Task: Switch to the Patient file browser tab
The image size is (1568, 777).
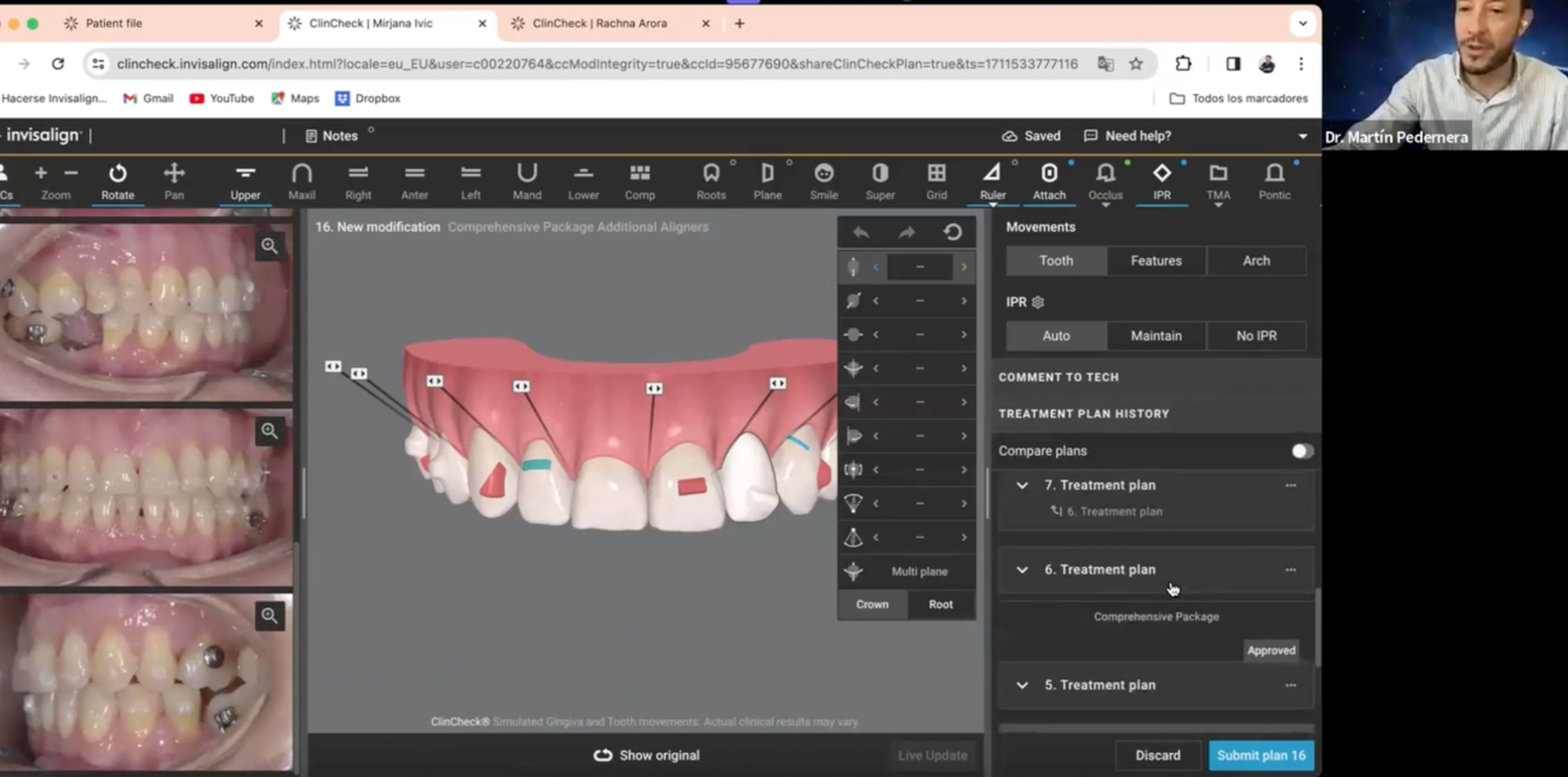Action: [x=114, y=24]
